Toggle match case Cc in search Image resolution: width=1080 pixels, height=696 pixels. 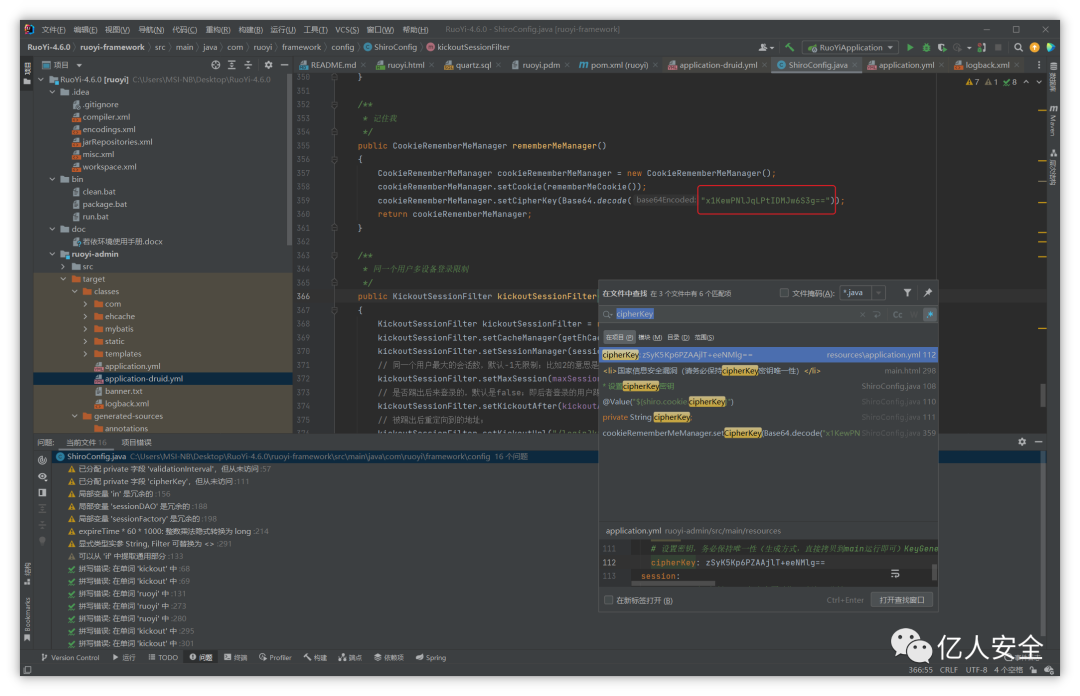pos(897,314)
